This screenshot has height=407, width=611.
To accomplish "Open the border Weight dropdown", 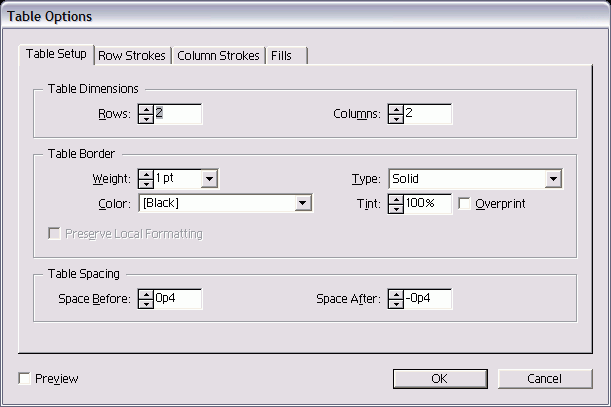I will [x=209, y=179].
